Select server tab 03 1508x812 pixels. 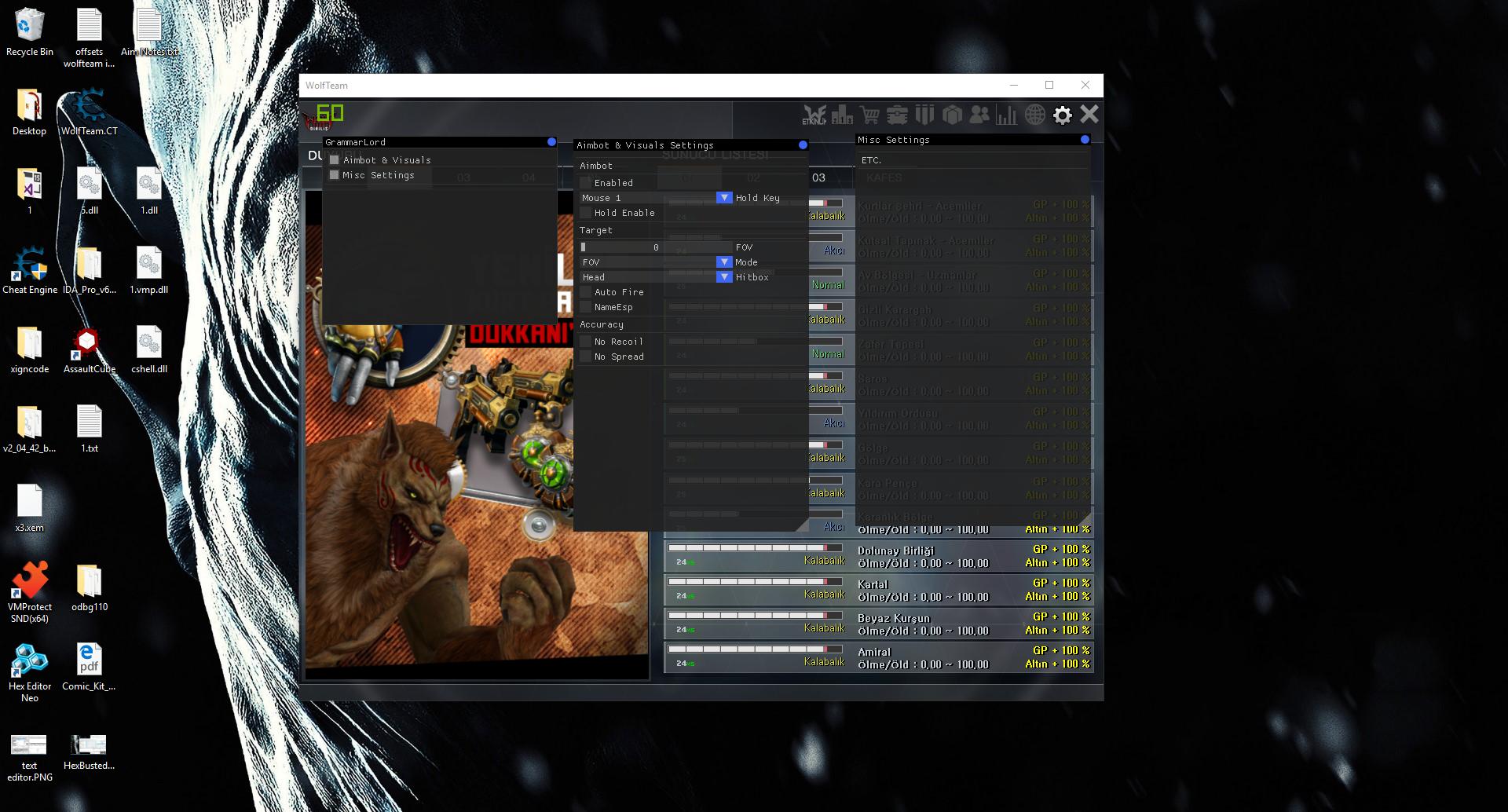[x=818, y=177]
